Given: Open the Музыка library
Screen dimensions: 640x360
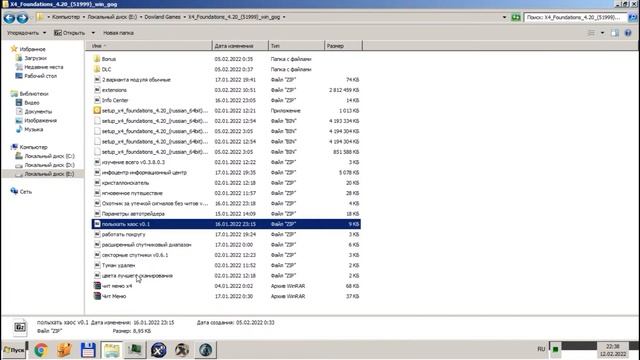Looking at the screenshot, I should (x=33, y=129).
